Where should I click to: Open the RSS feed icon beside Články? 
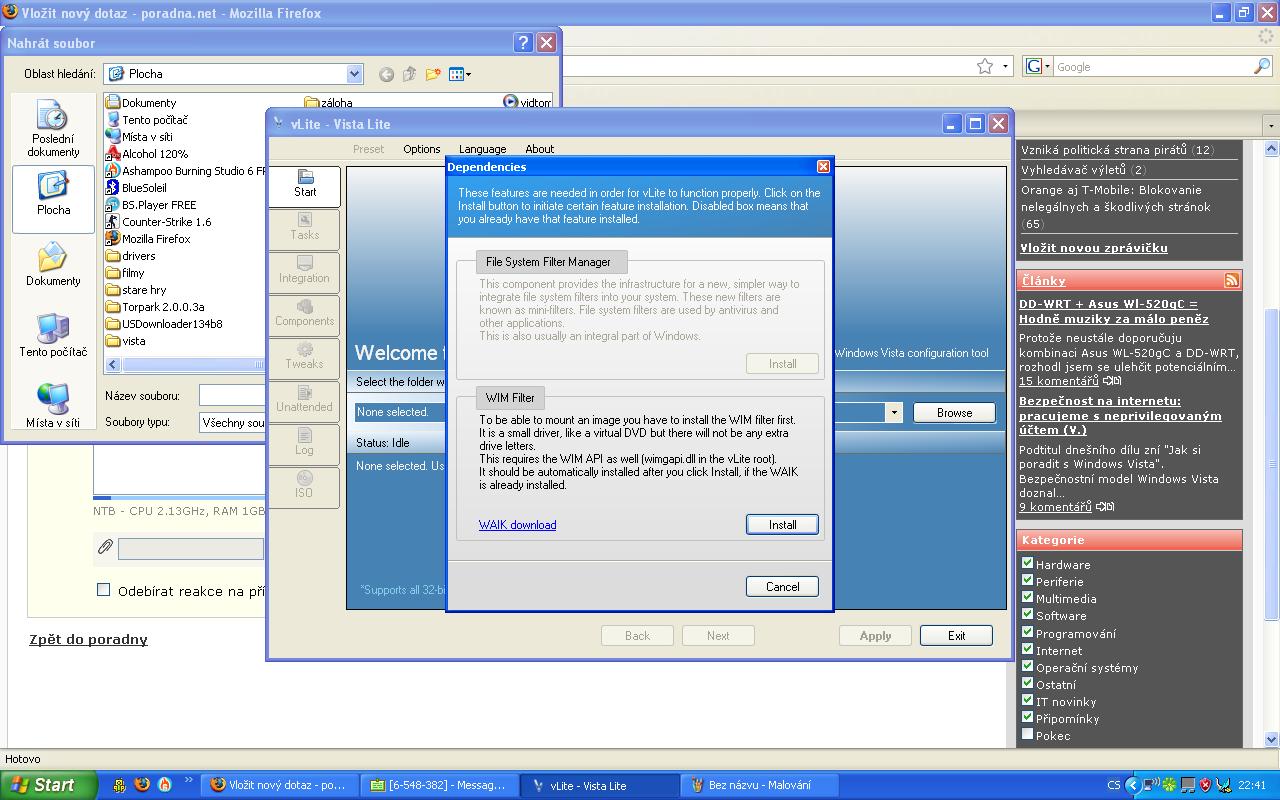[x=1232, y=280]
